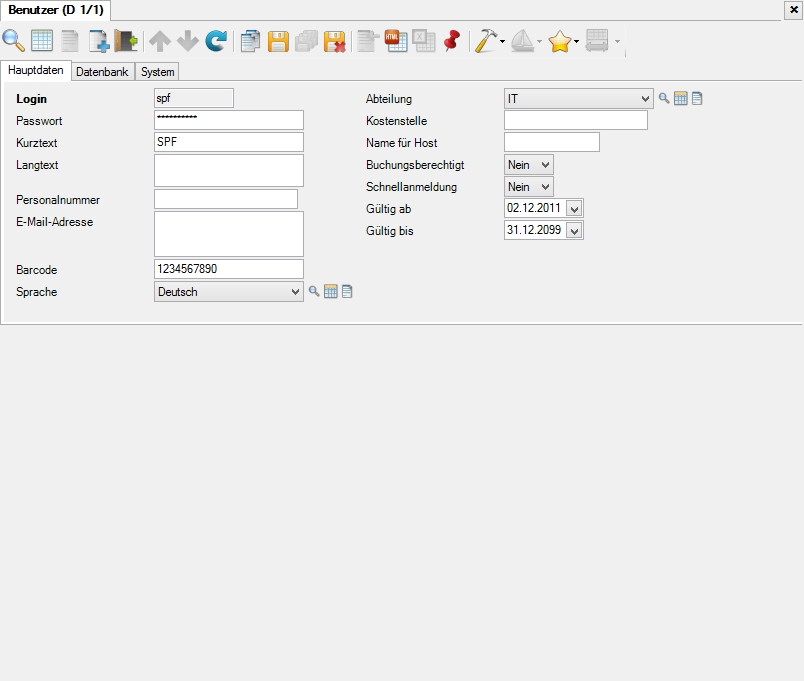Image resolution: width=804 pixels, height=681 pixels.
Task: Click the magnifying glass search icon in toolbar
Action: click(14, 41)
